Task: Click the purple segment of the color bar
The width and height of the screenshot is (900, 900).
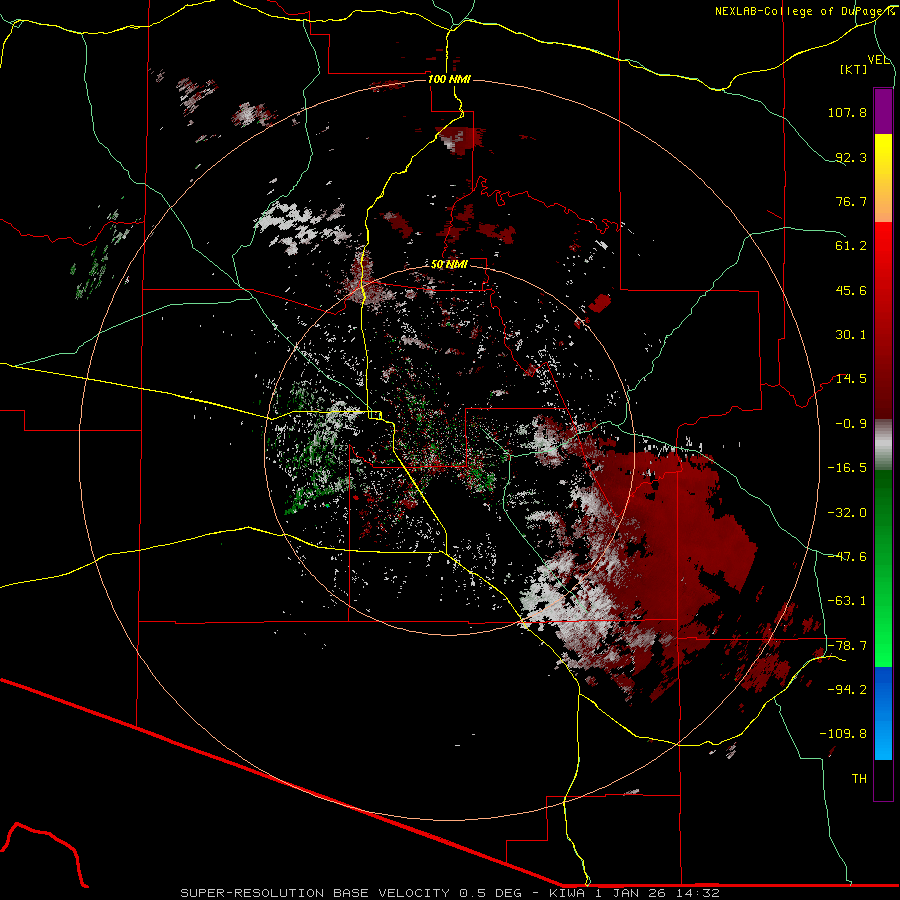Action: coord(883,111)
